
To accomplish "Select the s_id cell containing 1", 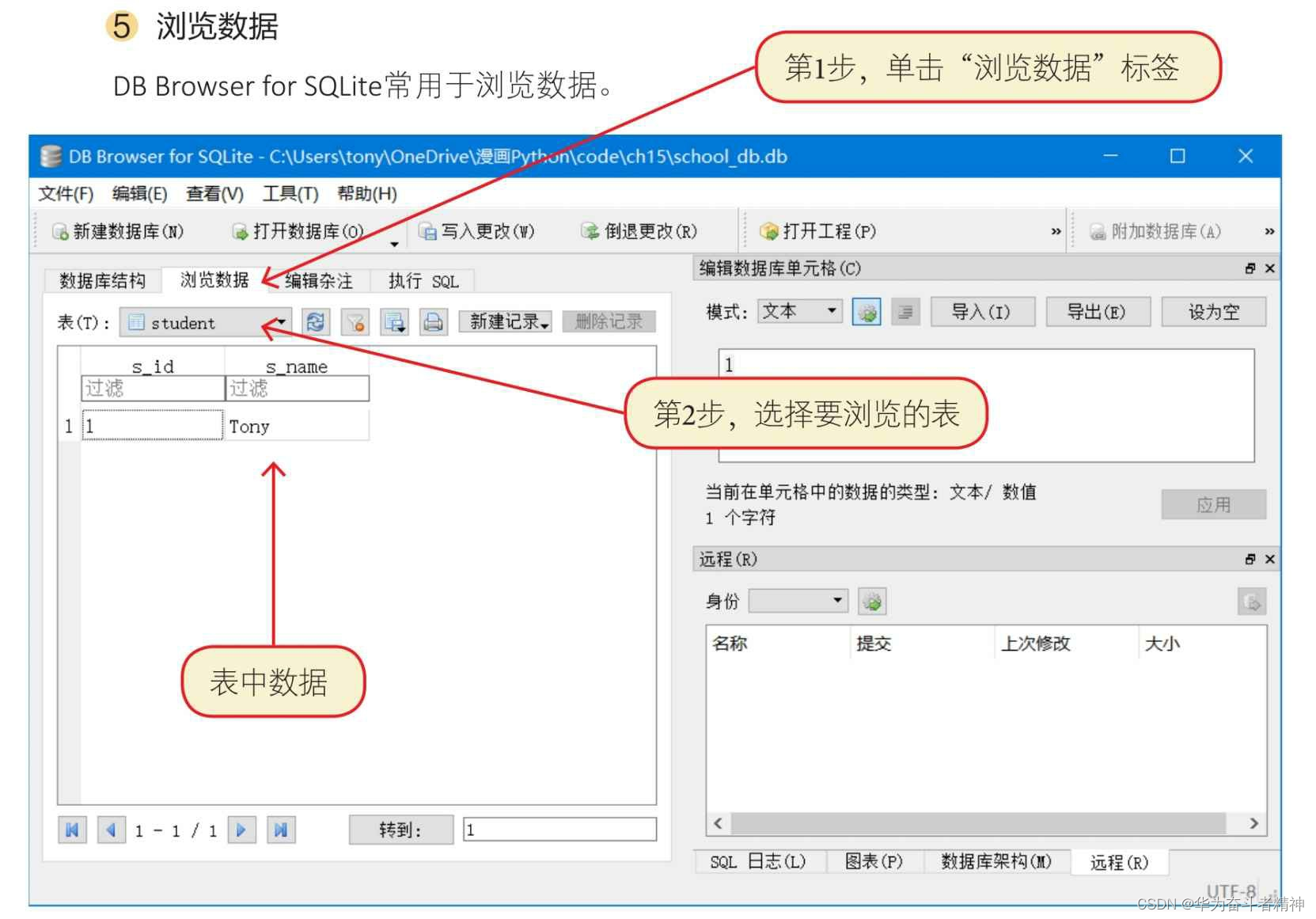I will pyautogui.click(x=153, y=426).
